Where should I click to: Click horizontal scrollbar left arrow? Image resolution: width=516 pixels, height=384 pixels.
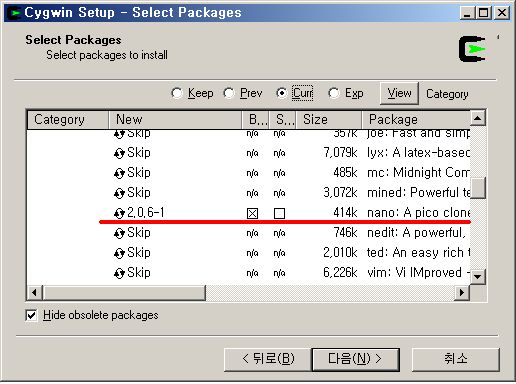click(34, 293)
